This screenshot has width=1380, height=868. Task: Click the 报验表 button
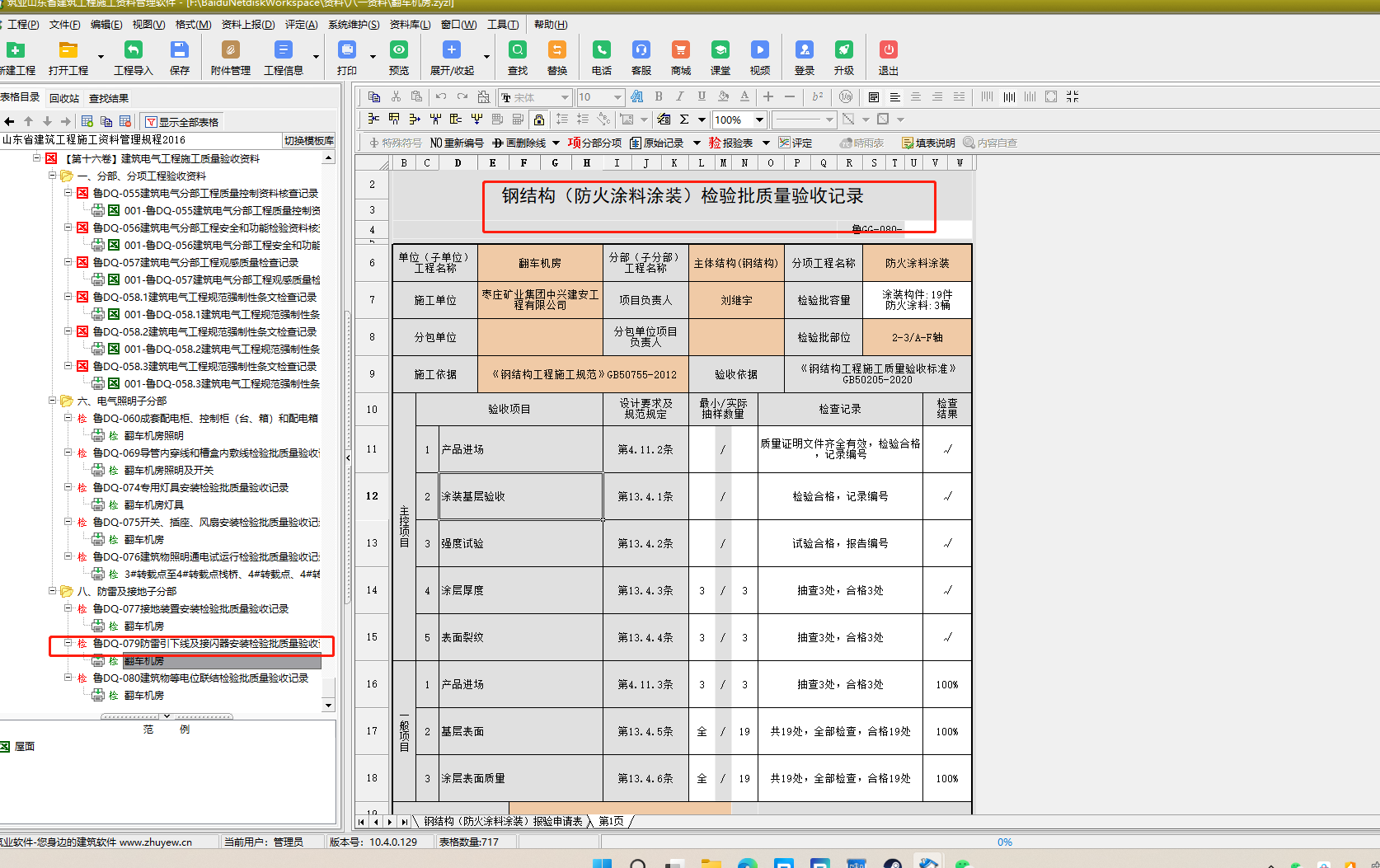click(730, 143)
